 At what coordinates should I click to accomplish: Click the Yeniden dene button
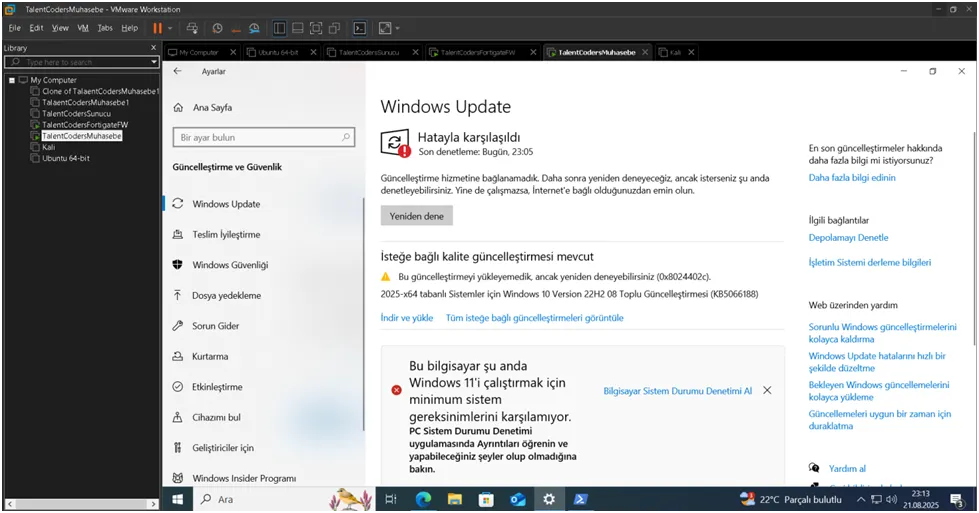point(416,216)
